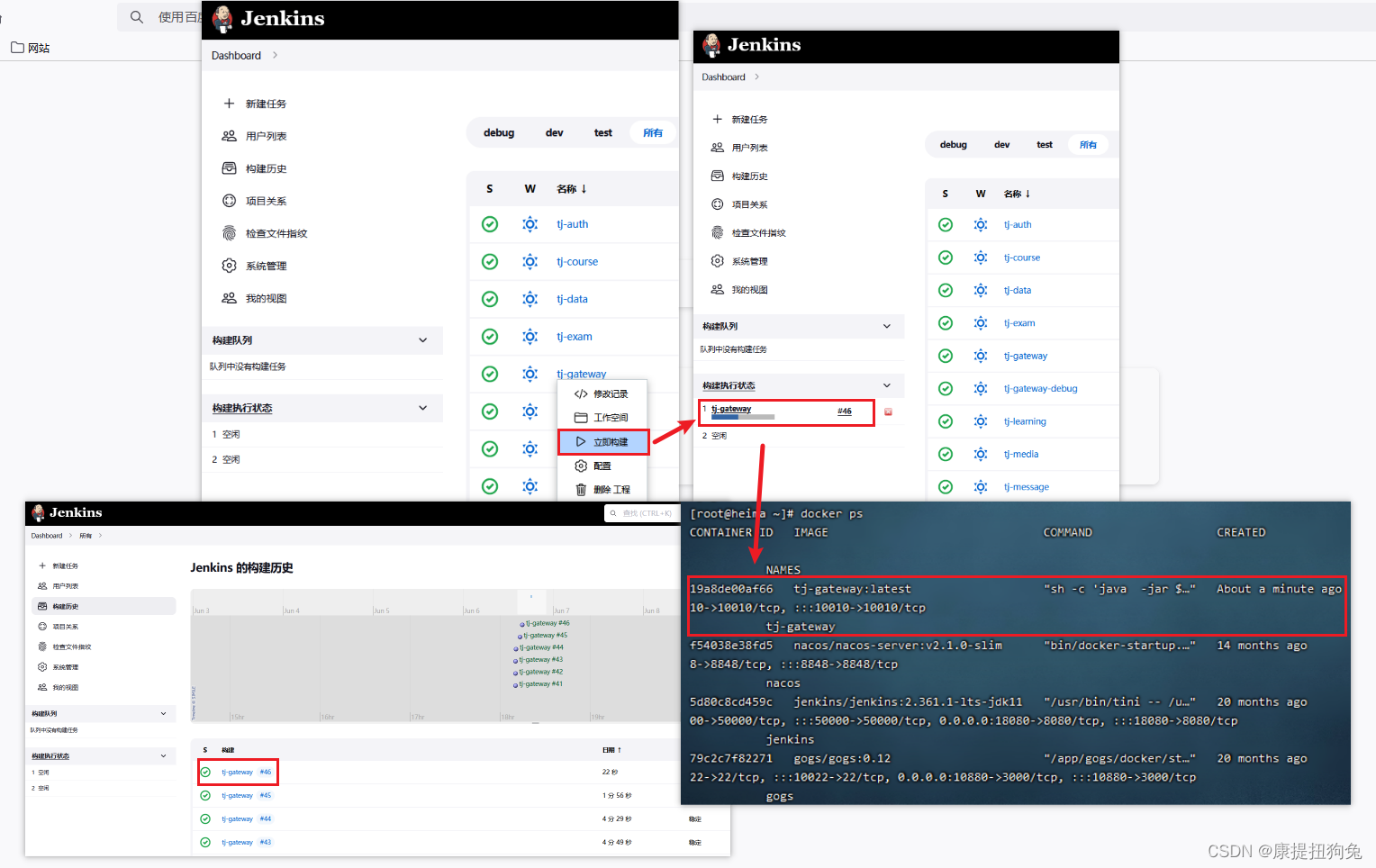Choose 立即构建 in the tj-gateway context menu
This screenshot has width=1376, height=868.
coord(602,442)
